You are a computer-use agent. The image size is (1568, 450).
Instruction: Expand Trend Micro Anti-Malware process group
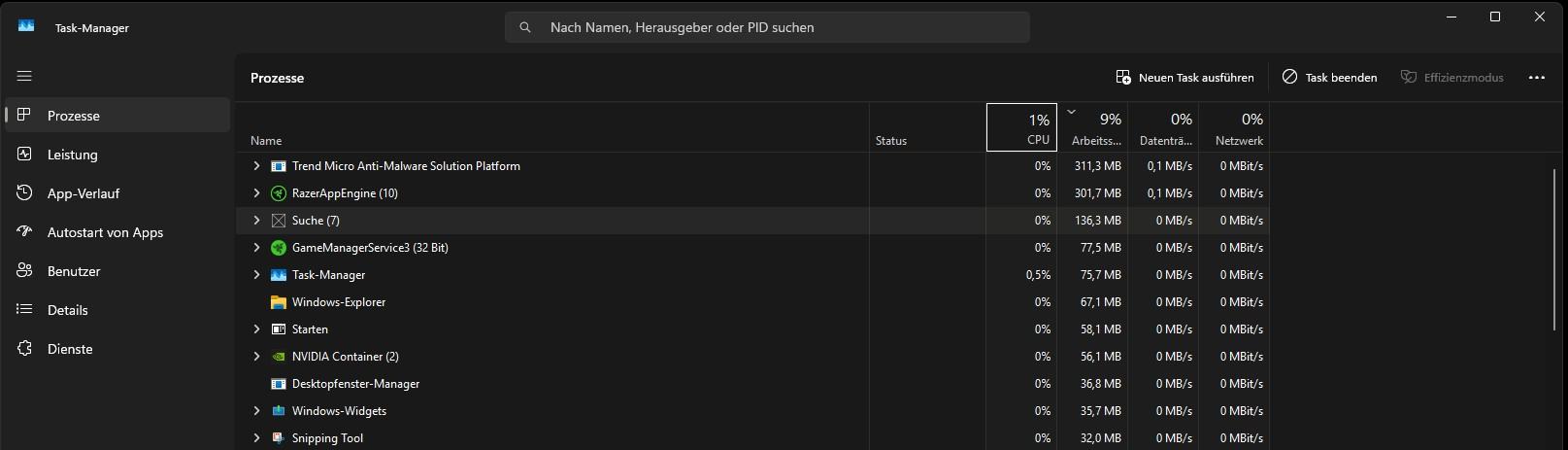point(256,166)
